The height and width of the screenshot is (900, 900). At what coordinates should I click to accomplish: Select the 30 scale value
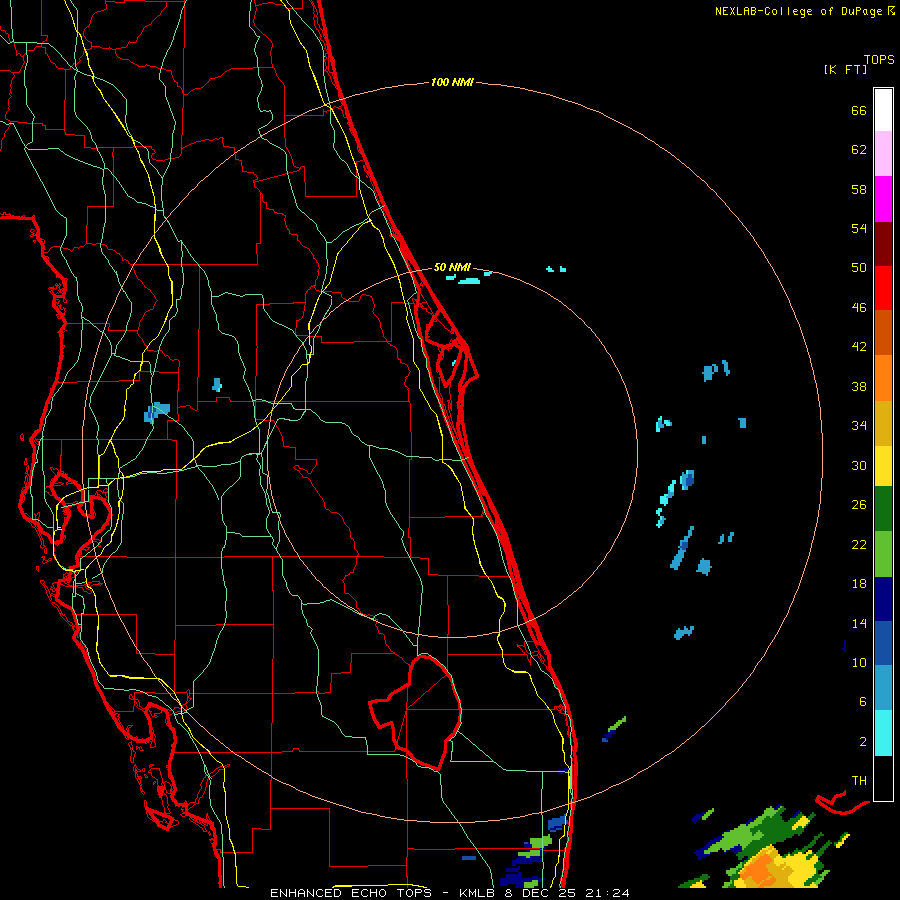[859, 465]
